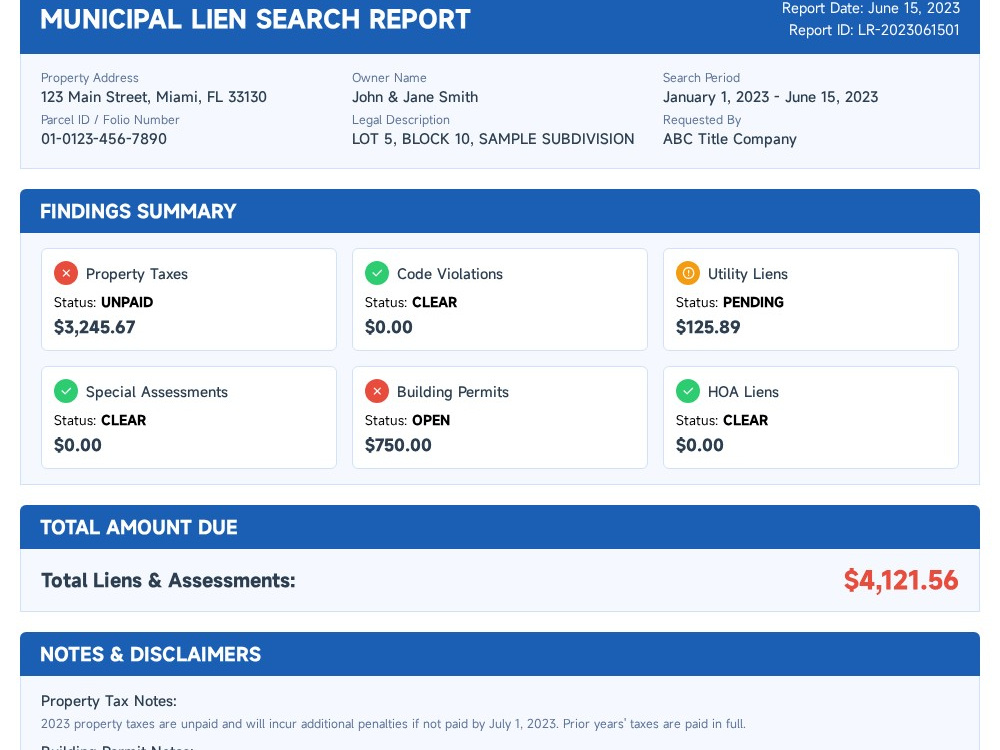
Task: Click the Code Violations card title
Action: pos(450,274)
